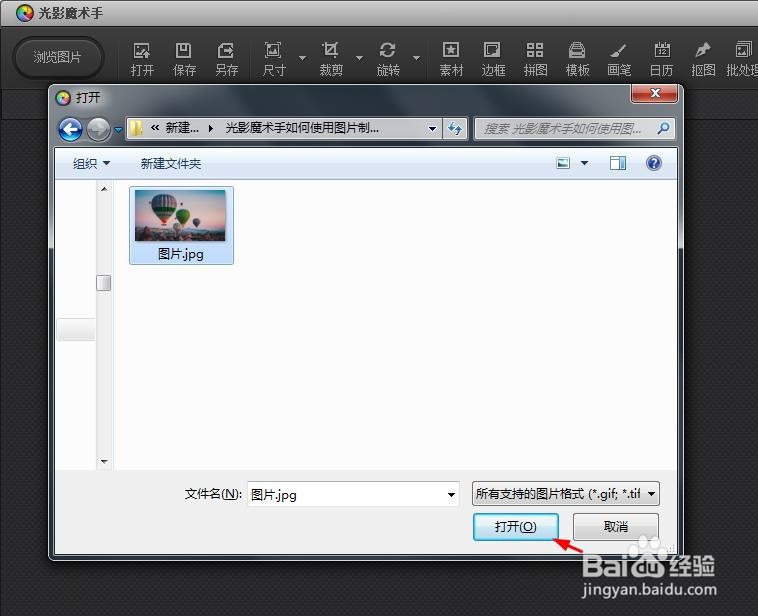Image resolution: width=758 pixels, height=616 pixels.
Task: Click the 另存 (Save As) toolbar icon
Action: (226, 59)
